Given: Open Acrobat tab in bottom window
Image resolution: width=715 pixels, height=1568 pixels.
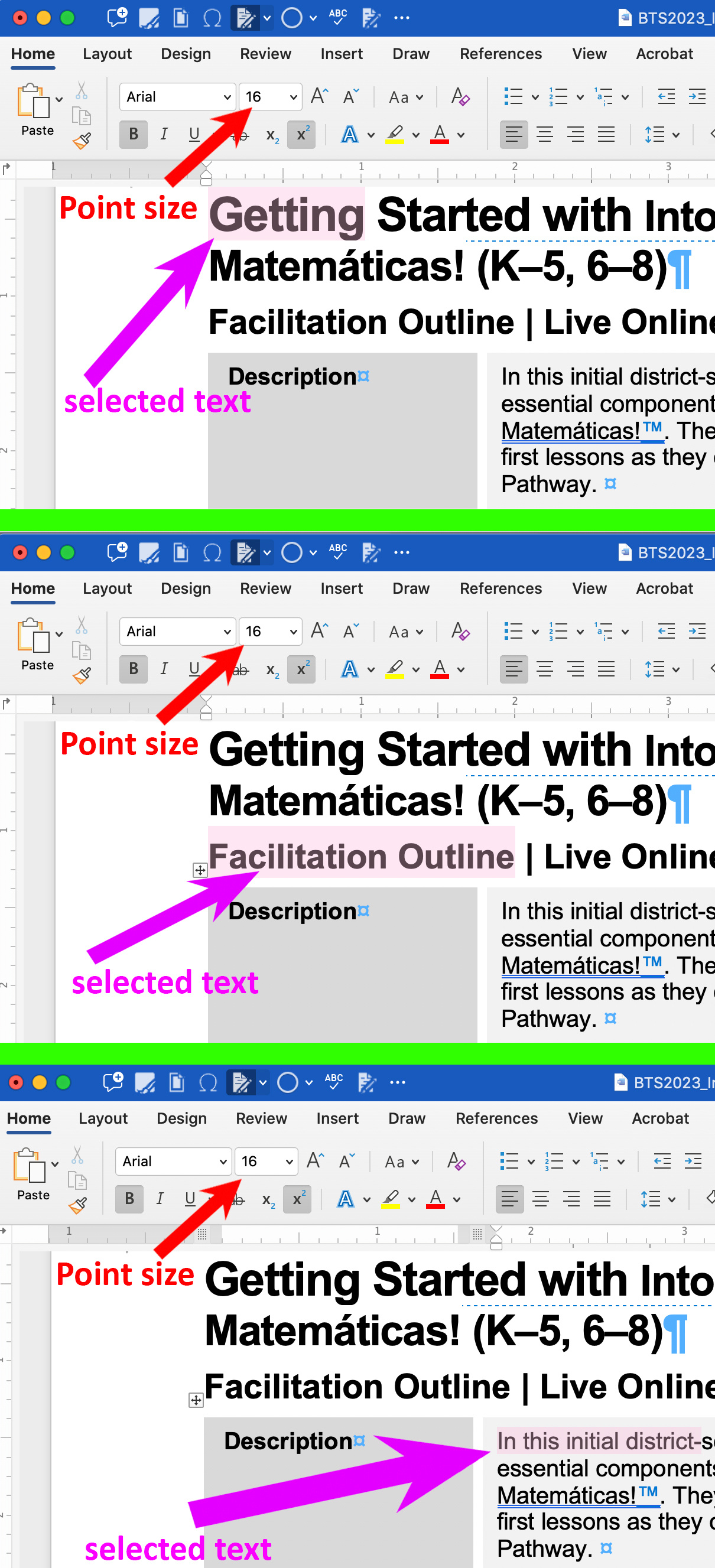Looking at the screenshot, I should pos(660,1118).
